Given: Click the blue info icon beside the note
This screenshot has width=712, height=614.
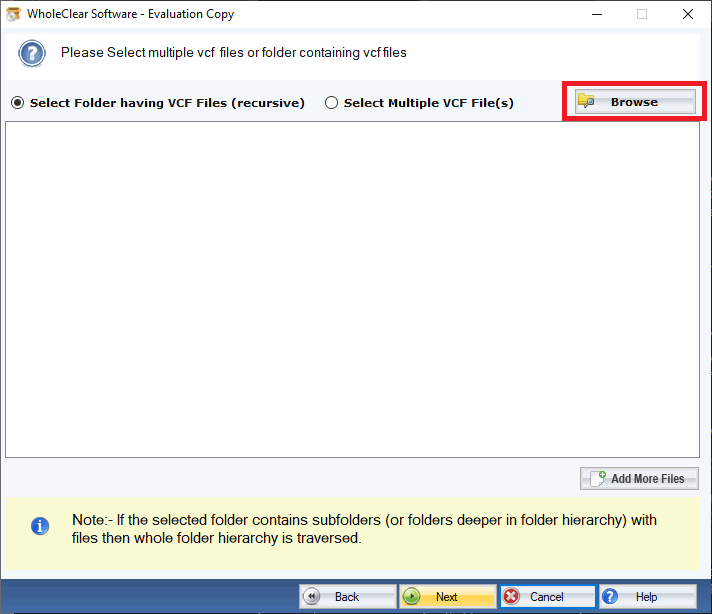Looking at the screenshot, I should [40, 526].
